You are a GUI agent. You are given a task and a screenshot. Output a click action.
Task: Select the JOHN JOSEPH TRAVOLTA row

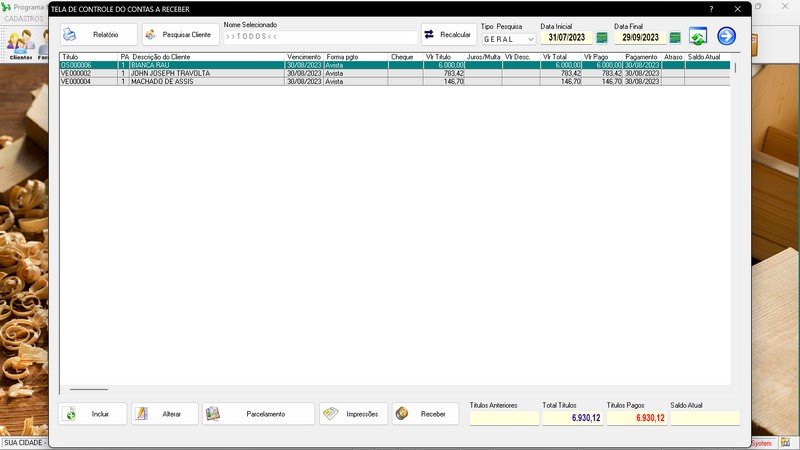(170, 73)
